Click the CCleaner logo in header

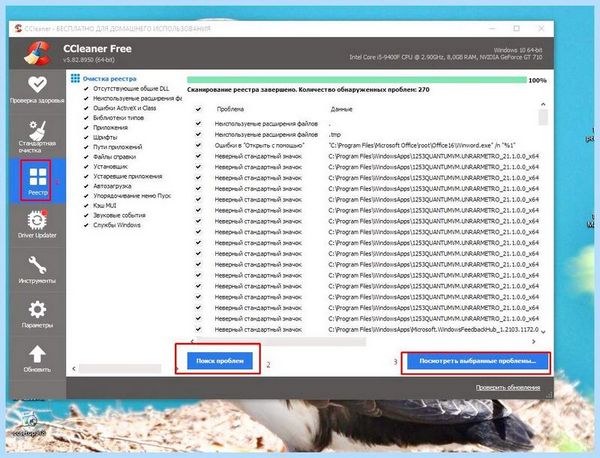38,53
